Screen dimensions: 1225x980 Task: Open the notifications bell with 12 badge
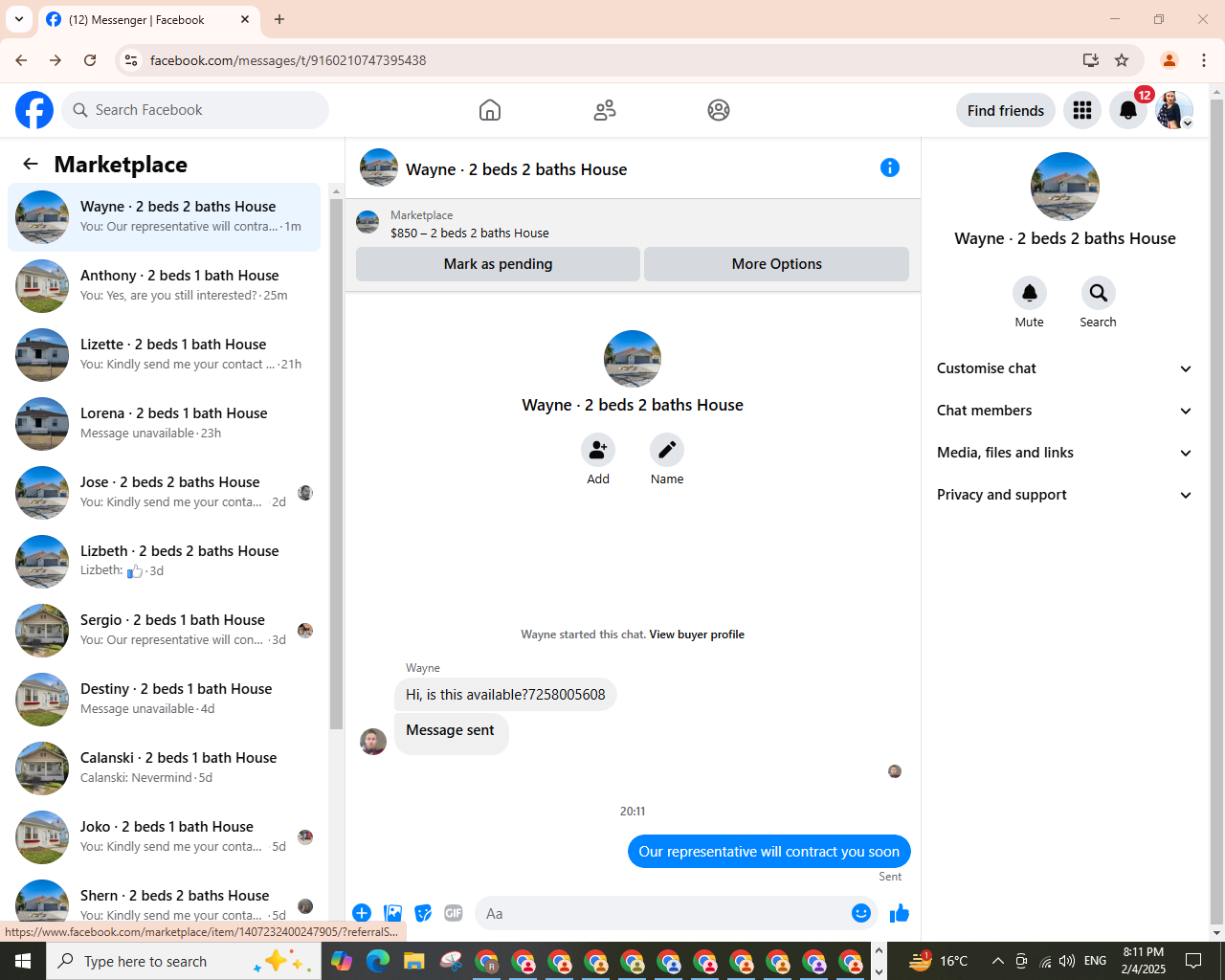(x=1128, y=110)
